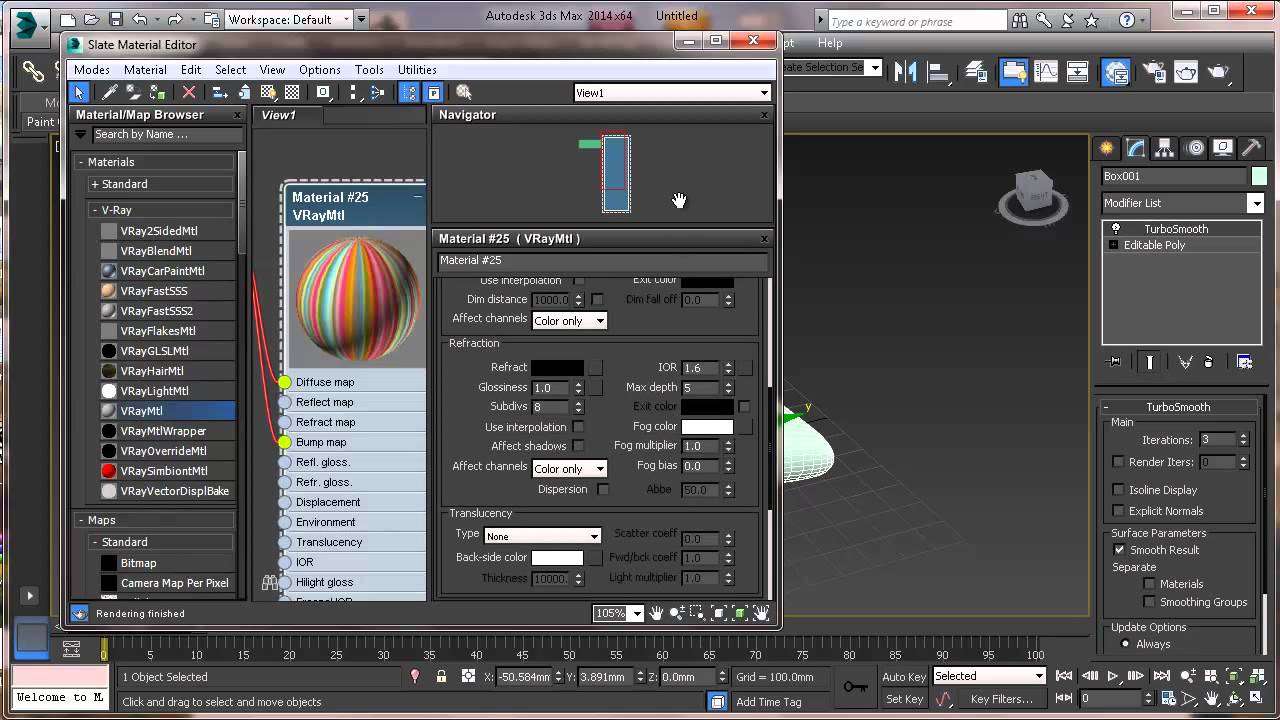
Task: Click Show Background in Preview checker icon
Action: pyautogui.click(x=292, y=92)
